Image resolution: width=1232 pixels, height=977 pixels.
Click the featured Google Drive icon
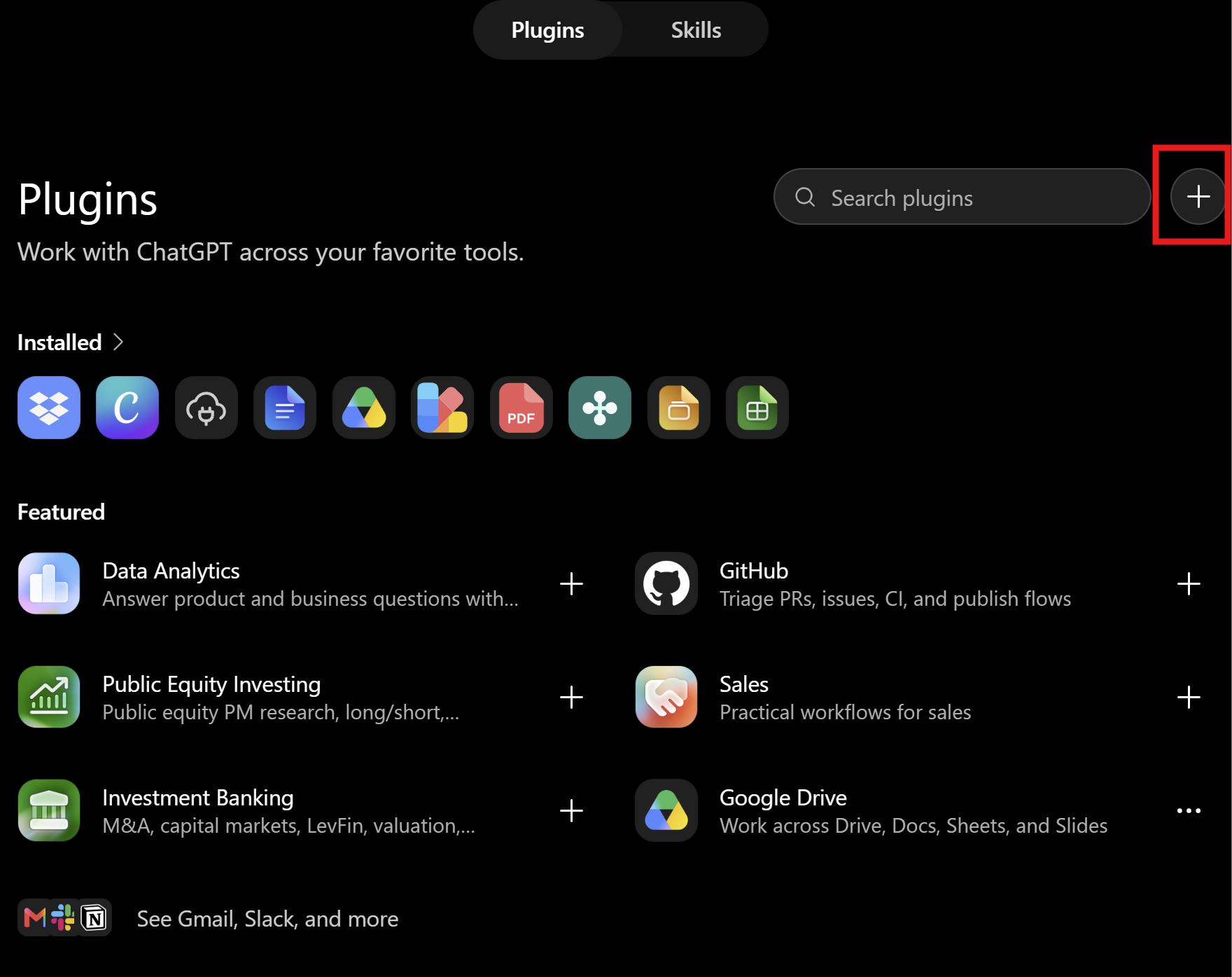point(666,810)
